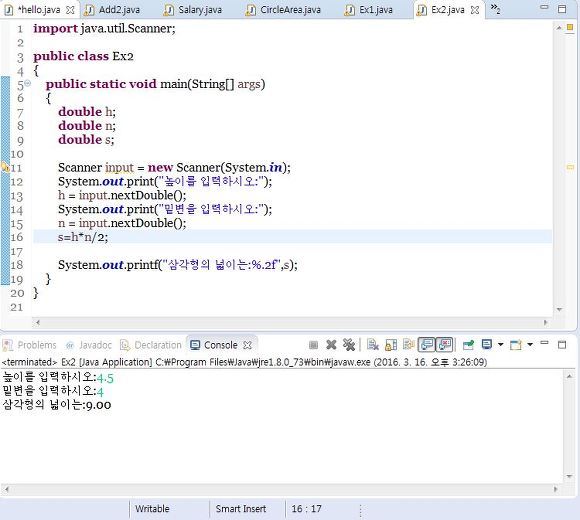The image size is (580, 520).
Task: Switch to the Salary.java editor tab
Action: [200, 10]
